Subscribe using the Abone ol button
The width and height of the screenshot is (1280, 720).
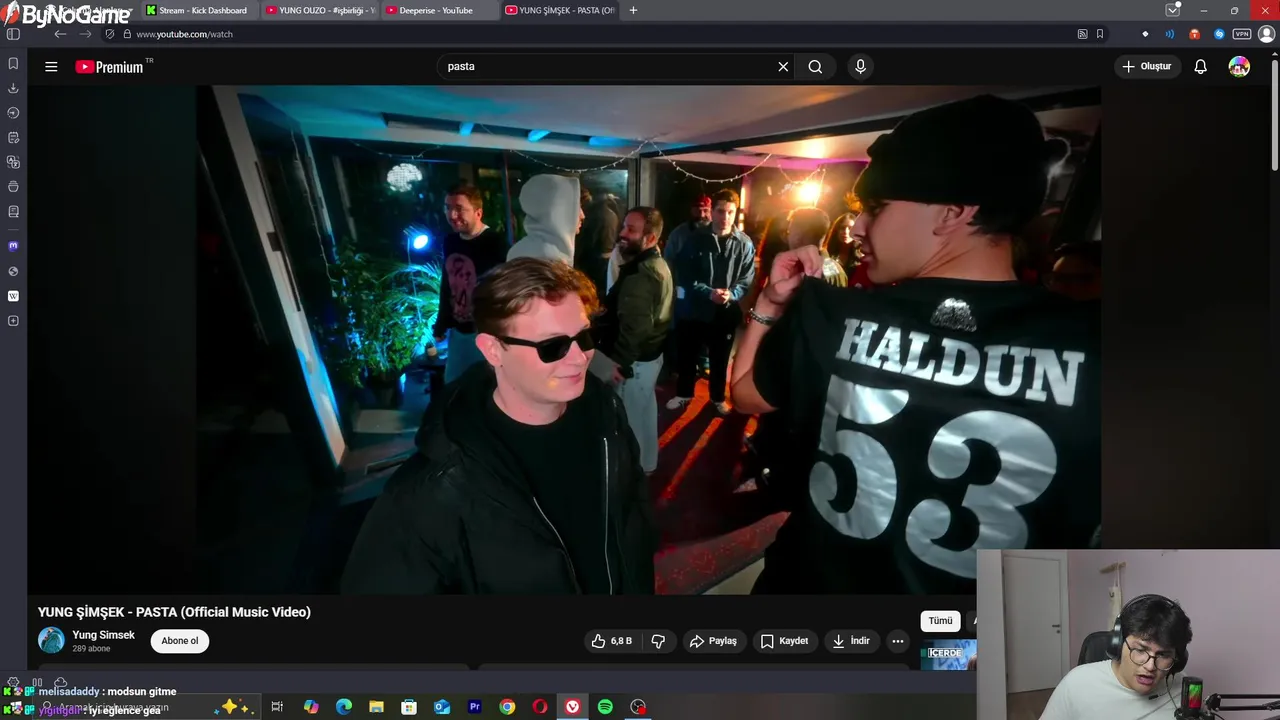click(x=180, y=641)
